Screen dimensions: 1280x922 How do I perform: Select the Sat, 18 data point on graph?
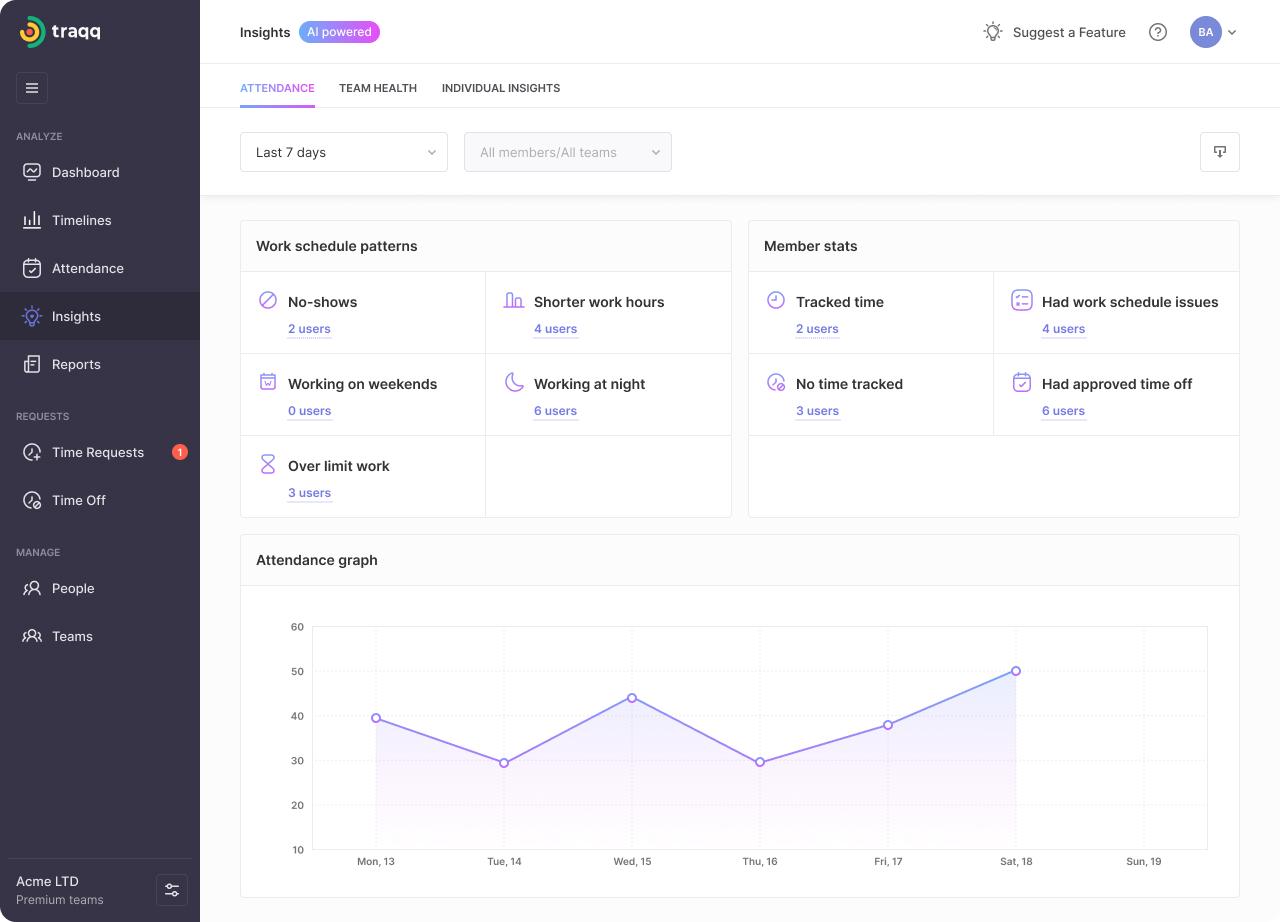click(x=1016, y=671)
